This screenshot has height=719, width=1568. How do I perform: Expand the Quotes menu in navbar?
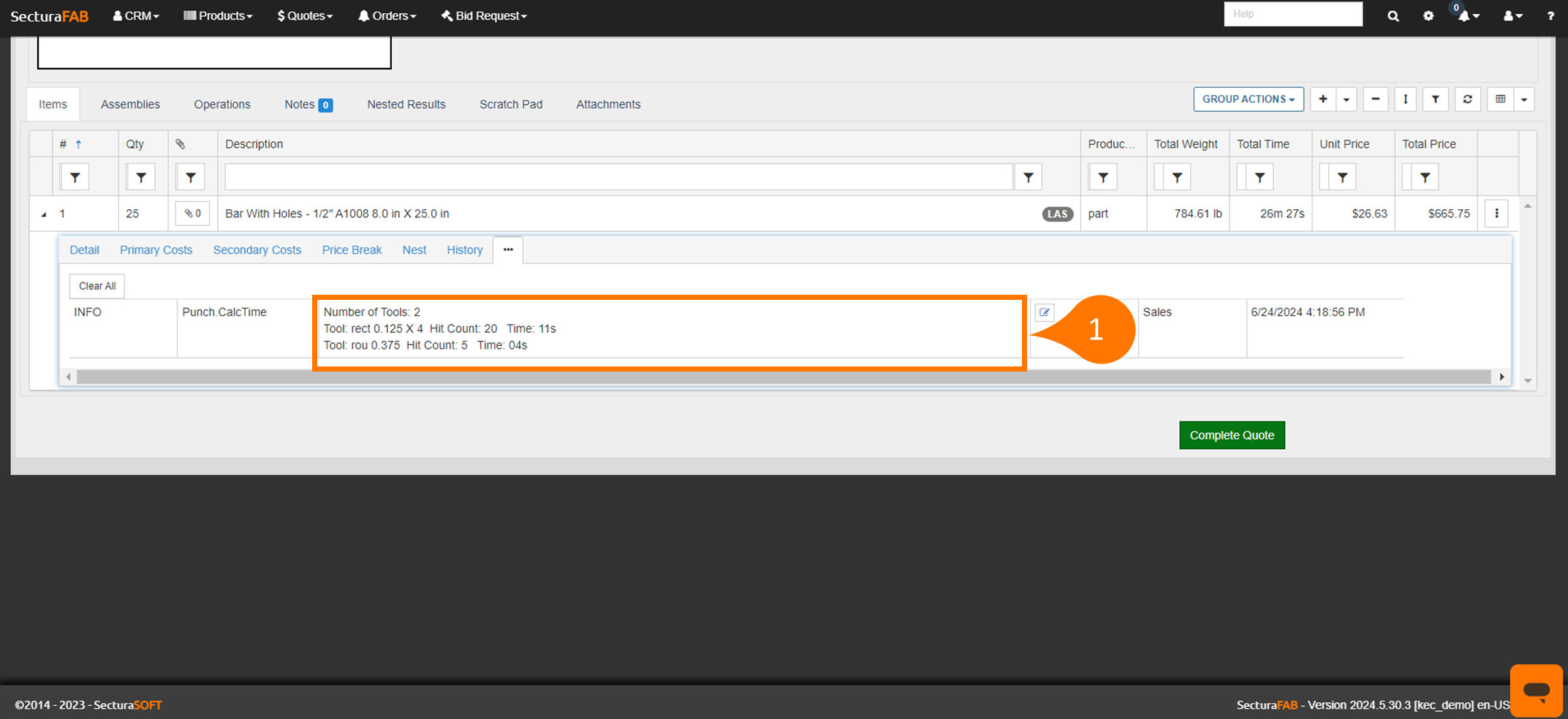(x=305, y=15)
